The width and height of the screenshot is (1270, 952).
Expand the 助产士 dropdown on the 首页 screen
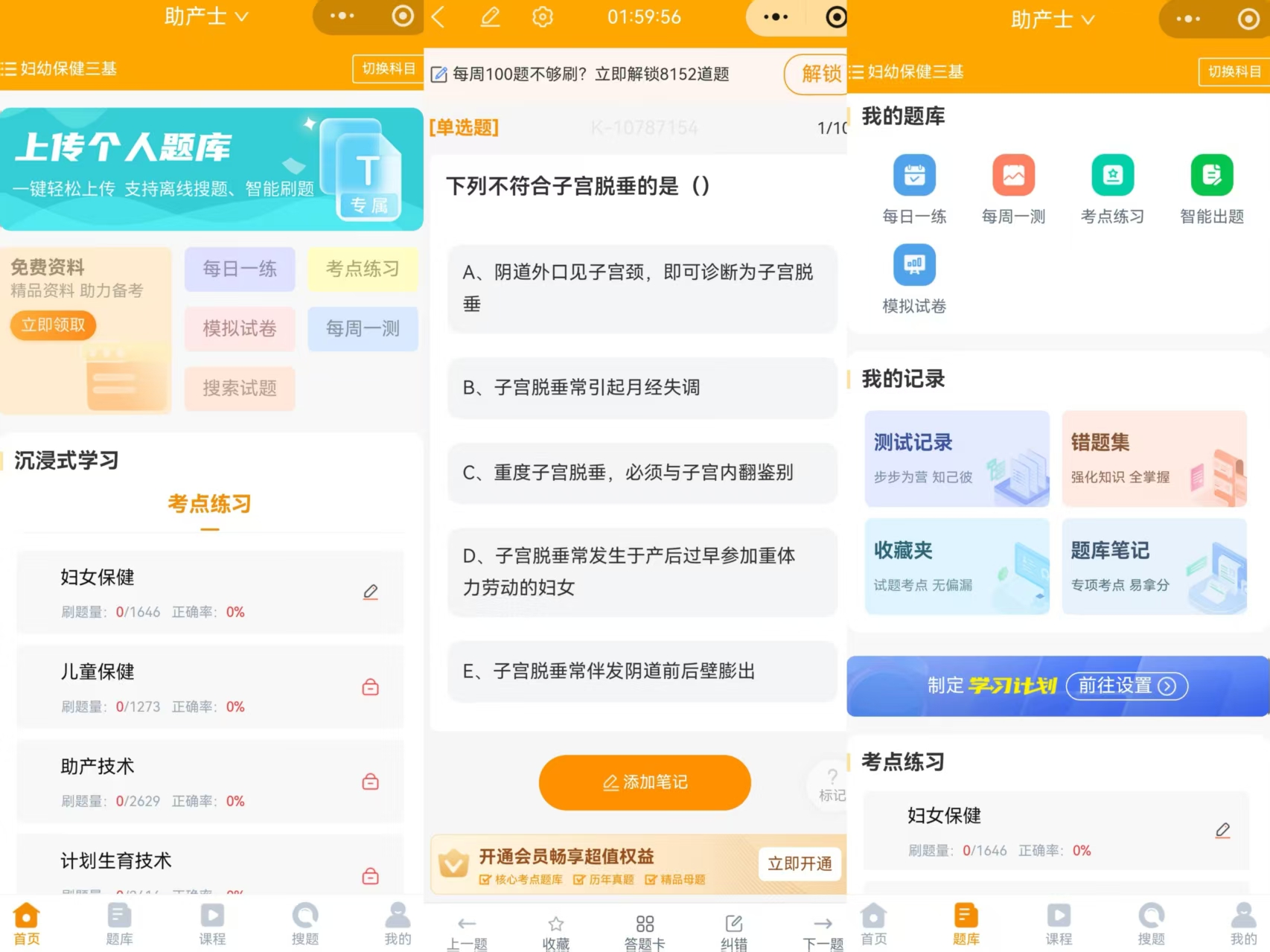tap(206, 16)
